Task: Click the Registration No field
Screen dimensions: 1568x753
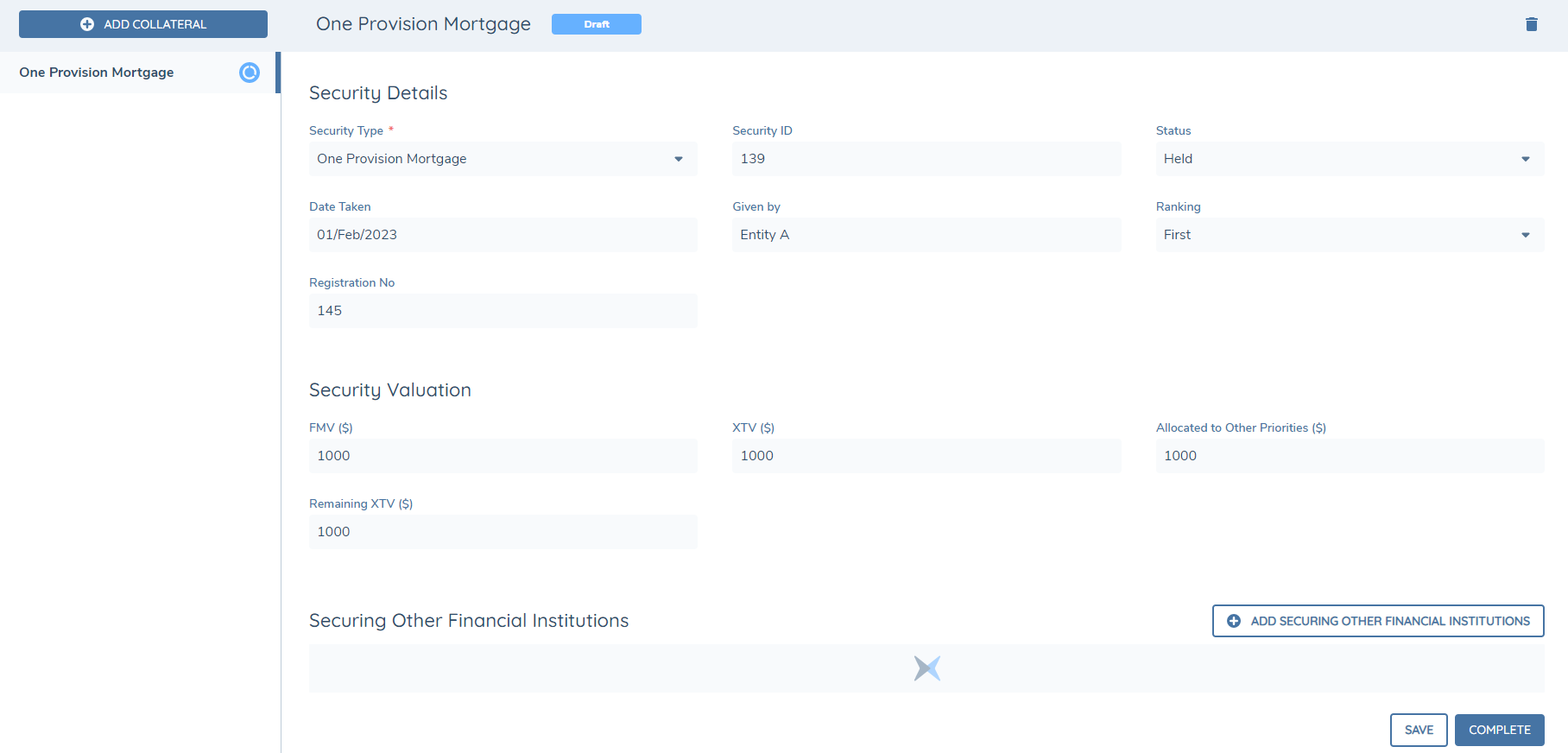Action: pos(503,311)
